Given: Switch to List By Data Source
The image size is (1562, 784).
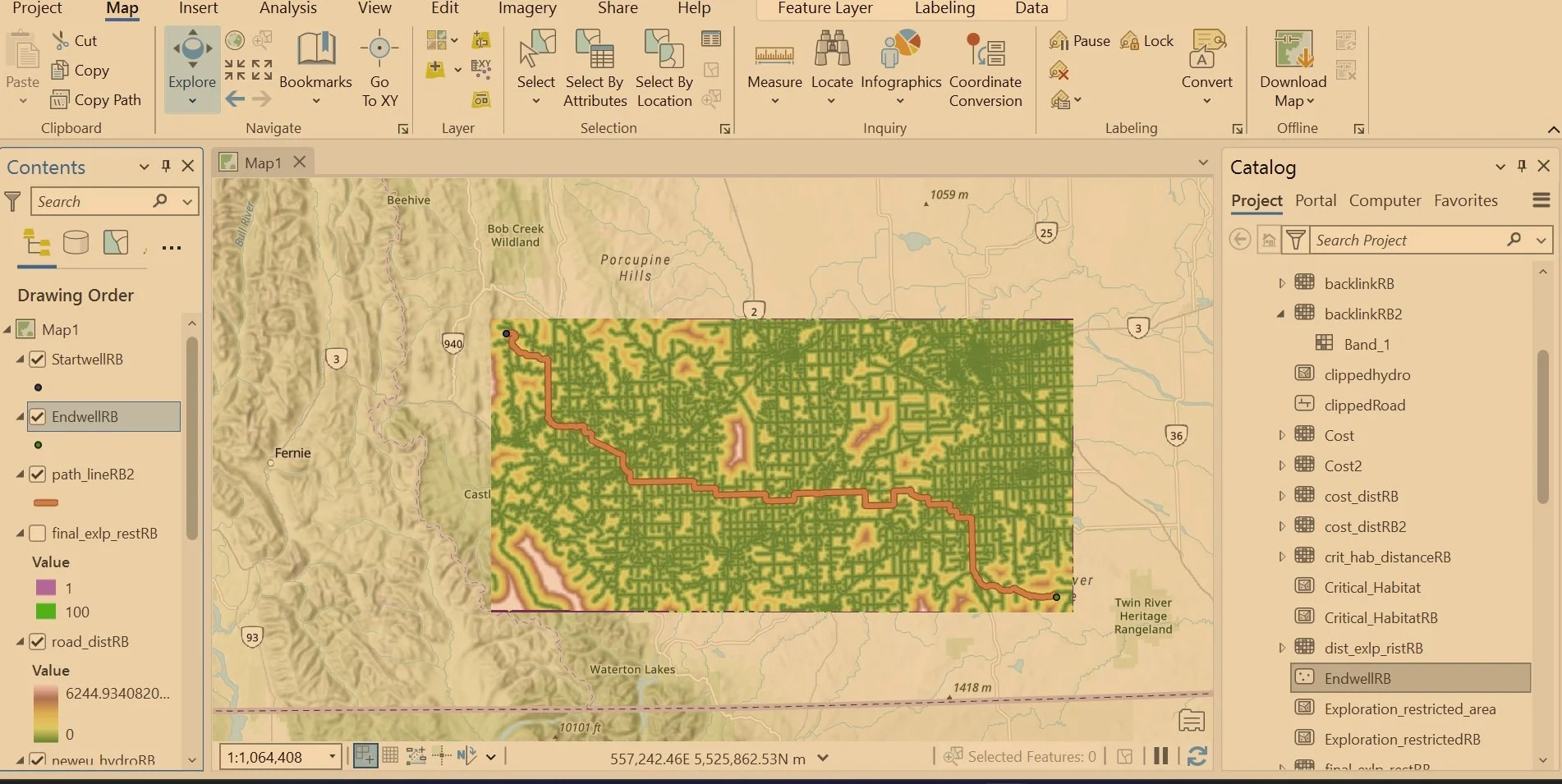Looking at the screenshot, I should click(x=76, y=242).
